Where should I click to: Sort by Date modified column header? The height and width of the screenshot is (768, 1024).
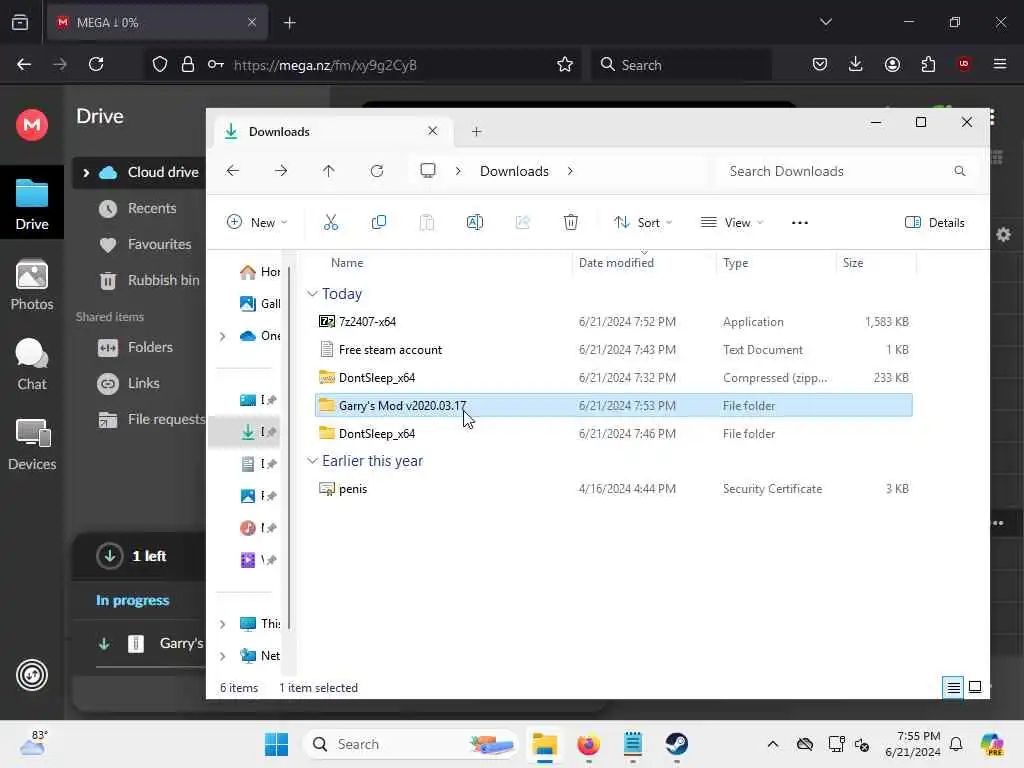coord(616,263)
